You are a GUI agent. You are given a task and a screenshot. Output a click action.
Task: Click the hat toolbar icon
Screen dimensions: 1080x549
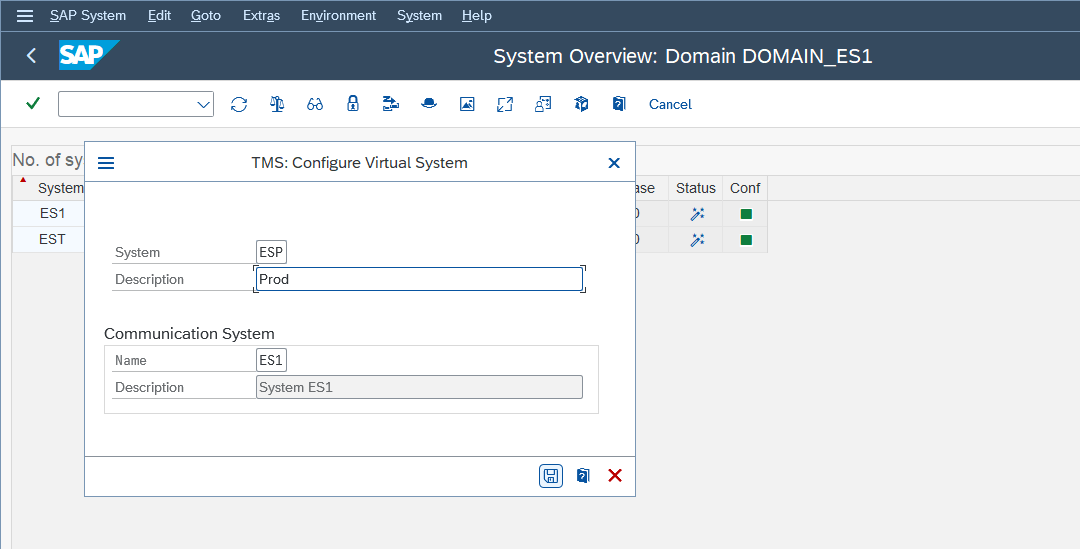(x=429, y=104)
